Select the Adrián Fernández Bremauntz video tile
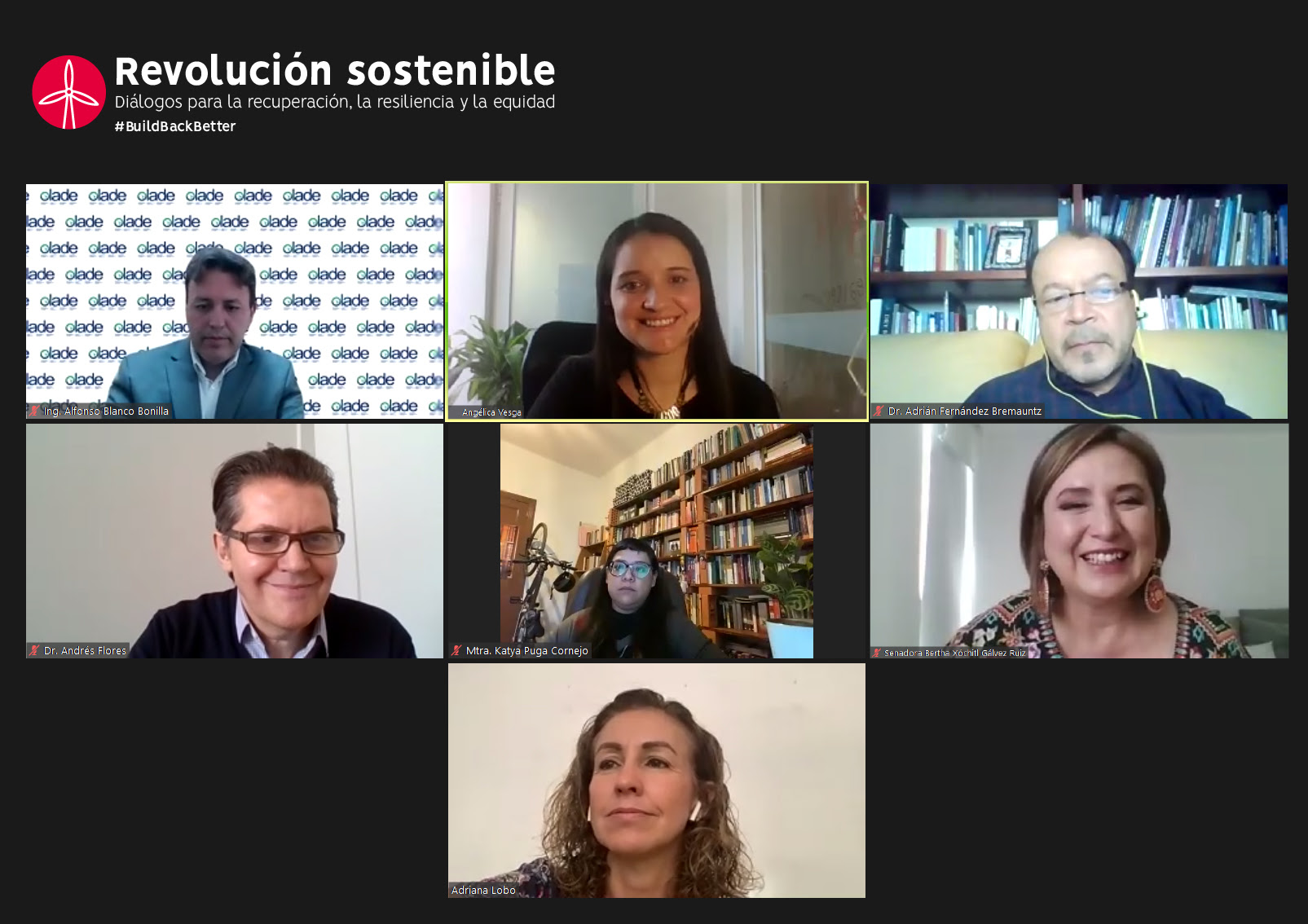Screen dimensions: 1308x924 pos(1079,301)
